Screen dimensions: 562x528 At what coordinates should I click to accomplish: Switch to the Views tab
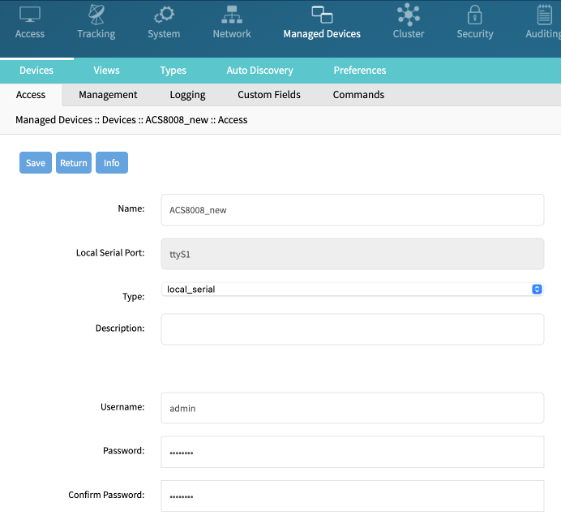click(106, 70)
